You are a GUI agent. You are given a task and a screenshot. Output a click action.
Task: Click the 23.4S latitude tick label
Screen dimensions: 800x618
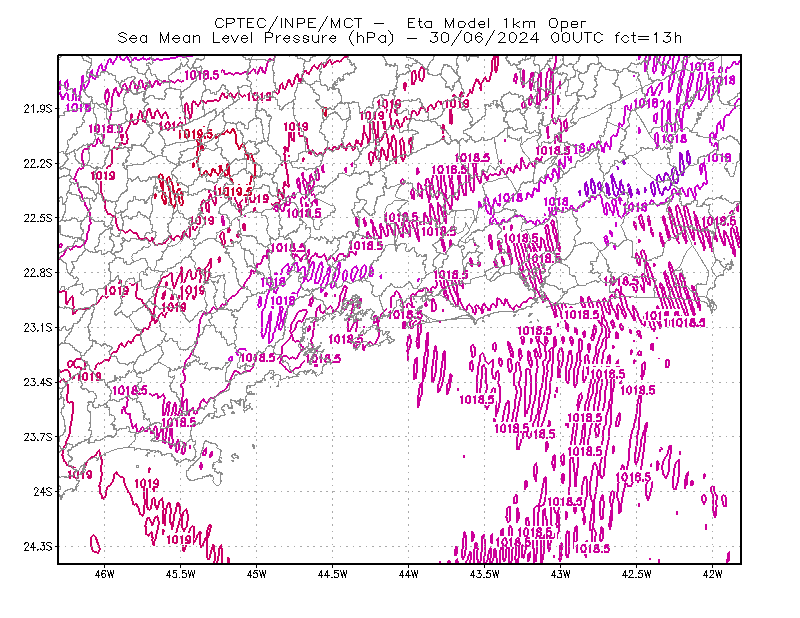point(37,382)
